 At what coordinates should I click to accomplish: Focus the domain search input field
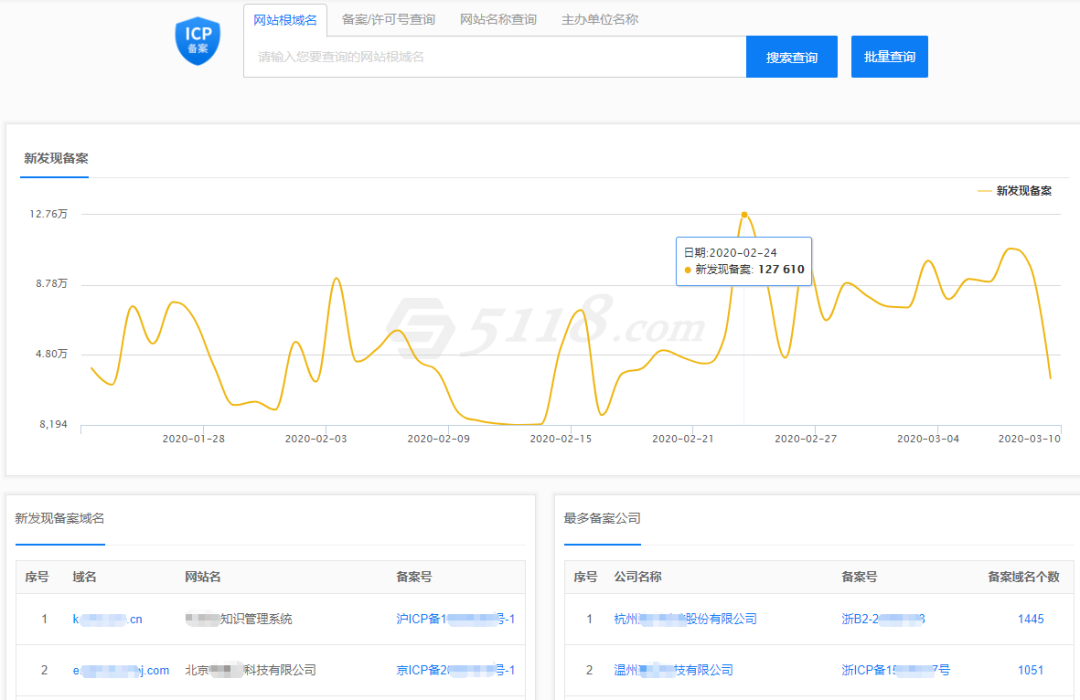pos(495,56)
